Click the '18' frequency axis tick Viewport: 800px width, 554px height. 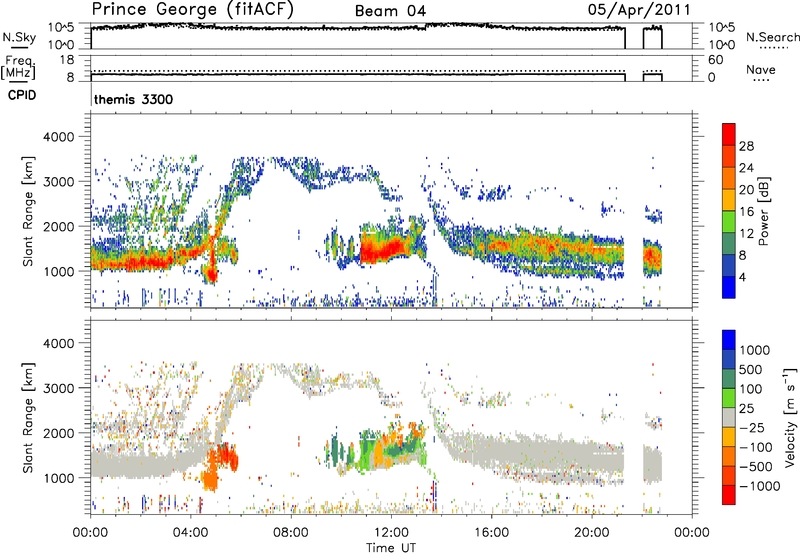click(x=67, y=60)
